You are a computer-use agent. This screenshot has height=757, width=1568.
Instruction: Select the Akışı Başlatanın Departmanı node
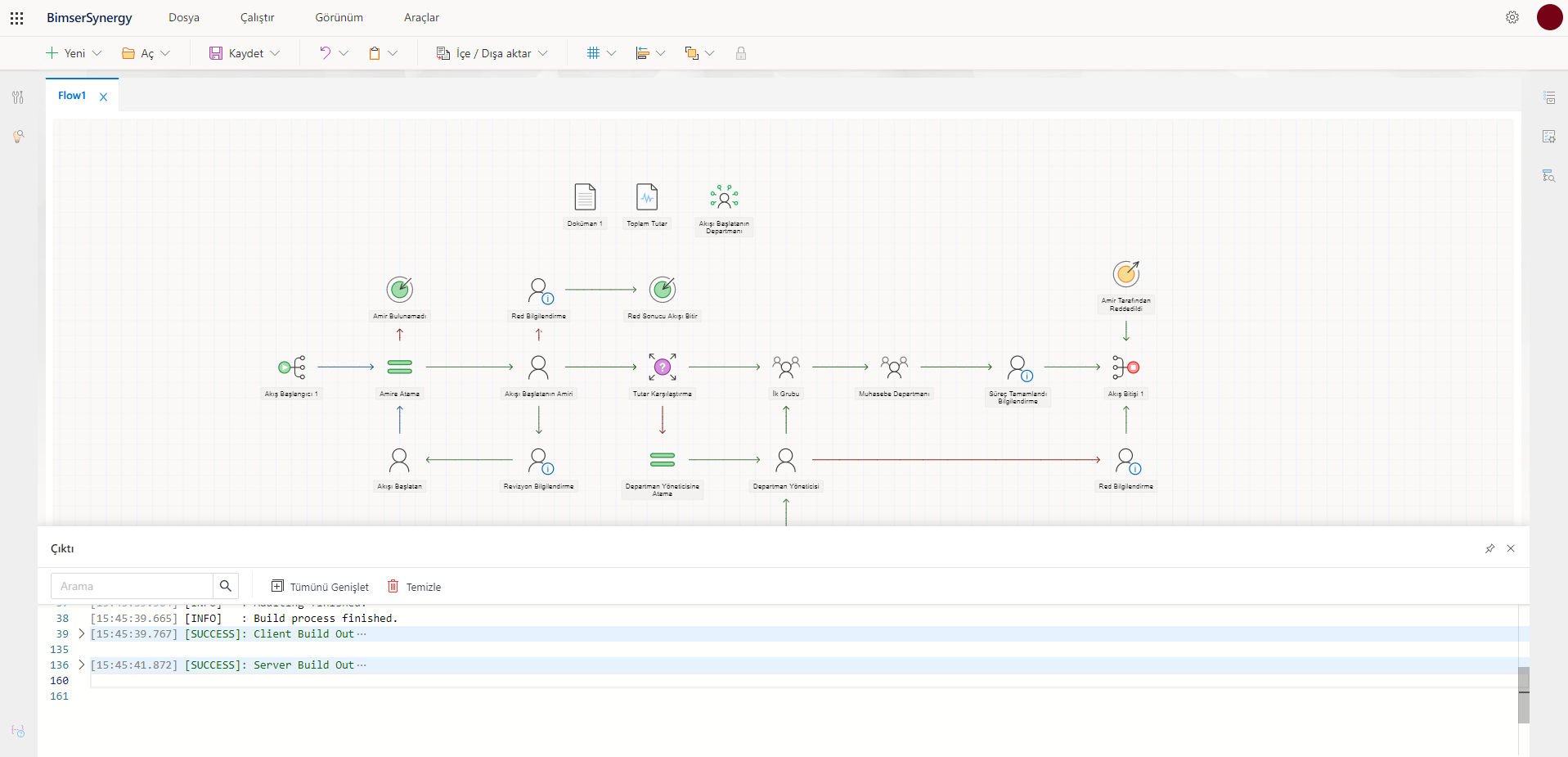(724, 197)
